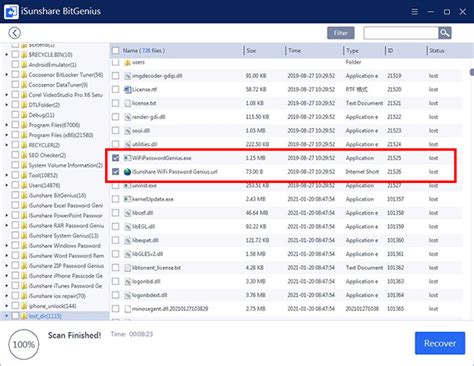Select the AndroidEmulator(1) folder
Image resolution: width=474 pixels, height=366 pixels.
click(x=53, y=65)
